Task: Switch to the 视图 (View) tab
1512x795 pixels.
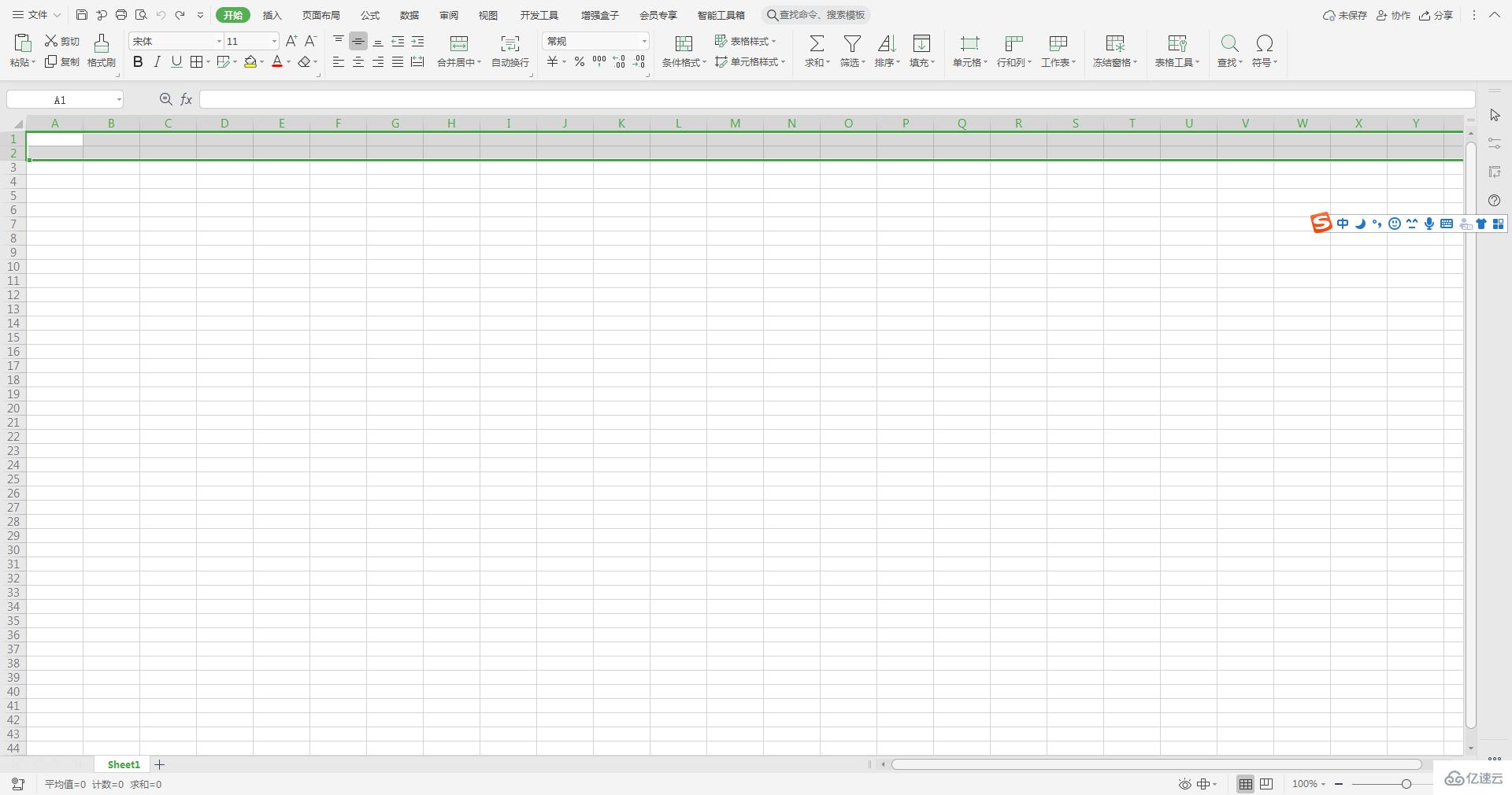Action: (488, 15)
